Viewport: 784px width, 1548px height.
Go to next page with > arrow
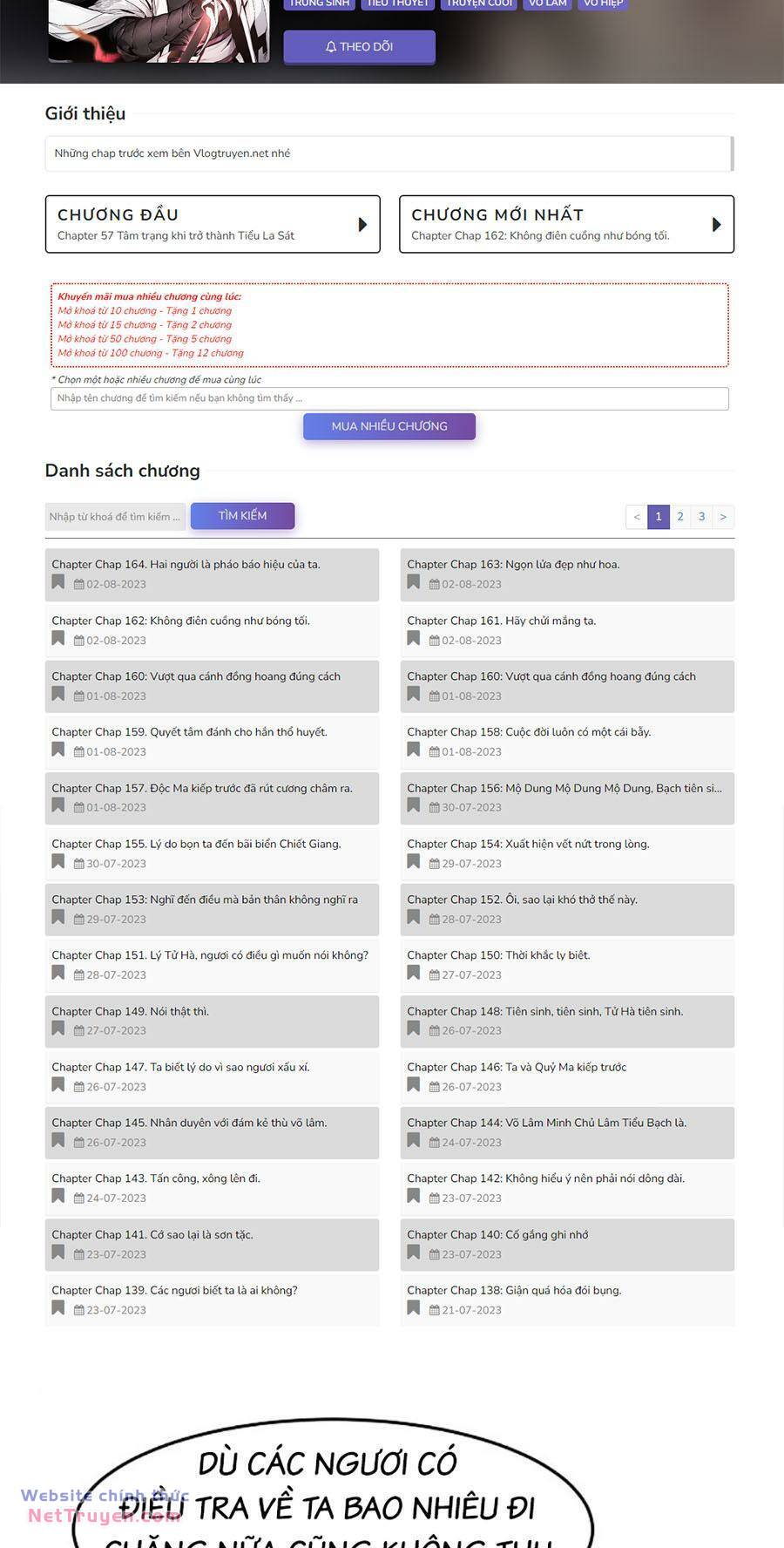(x=723, y=517)
